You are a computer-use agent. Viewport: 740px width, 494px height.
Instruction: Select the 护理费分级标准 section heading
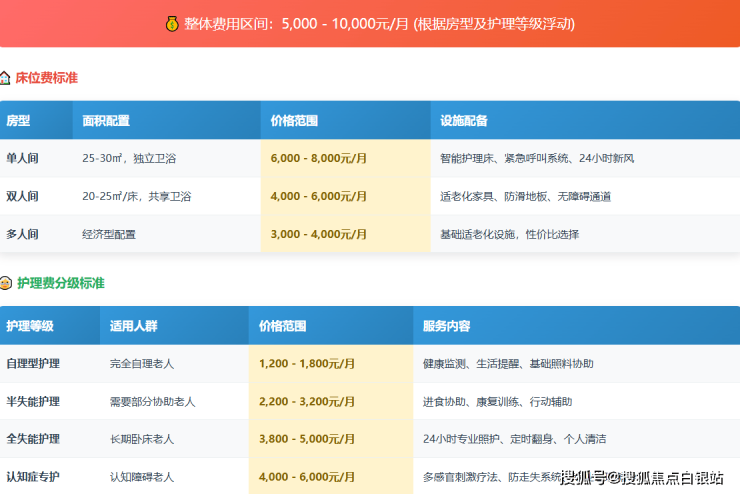60,283
